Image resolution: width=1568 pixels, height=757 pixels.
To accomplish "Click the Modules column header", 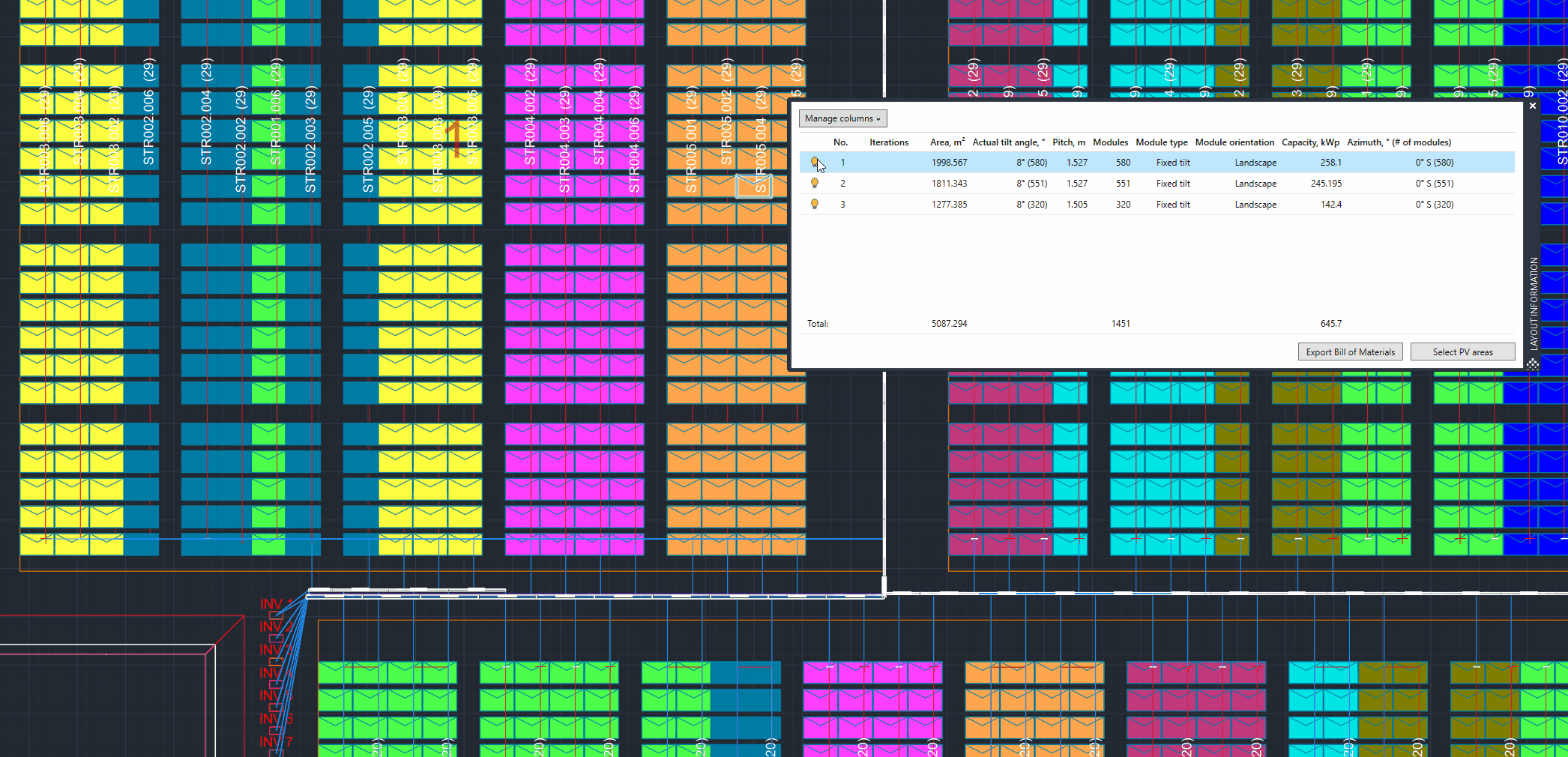I will [x=1110, y=142].
